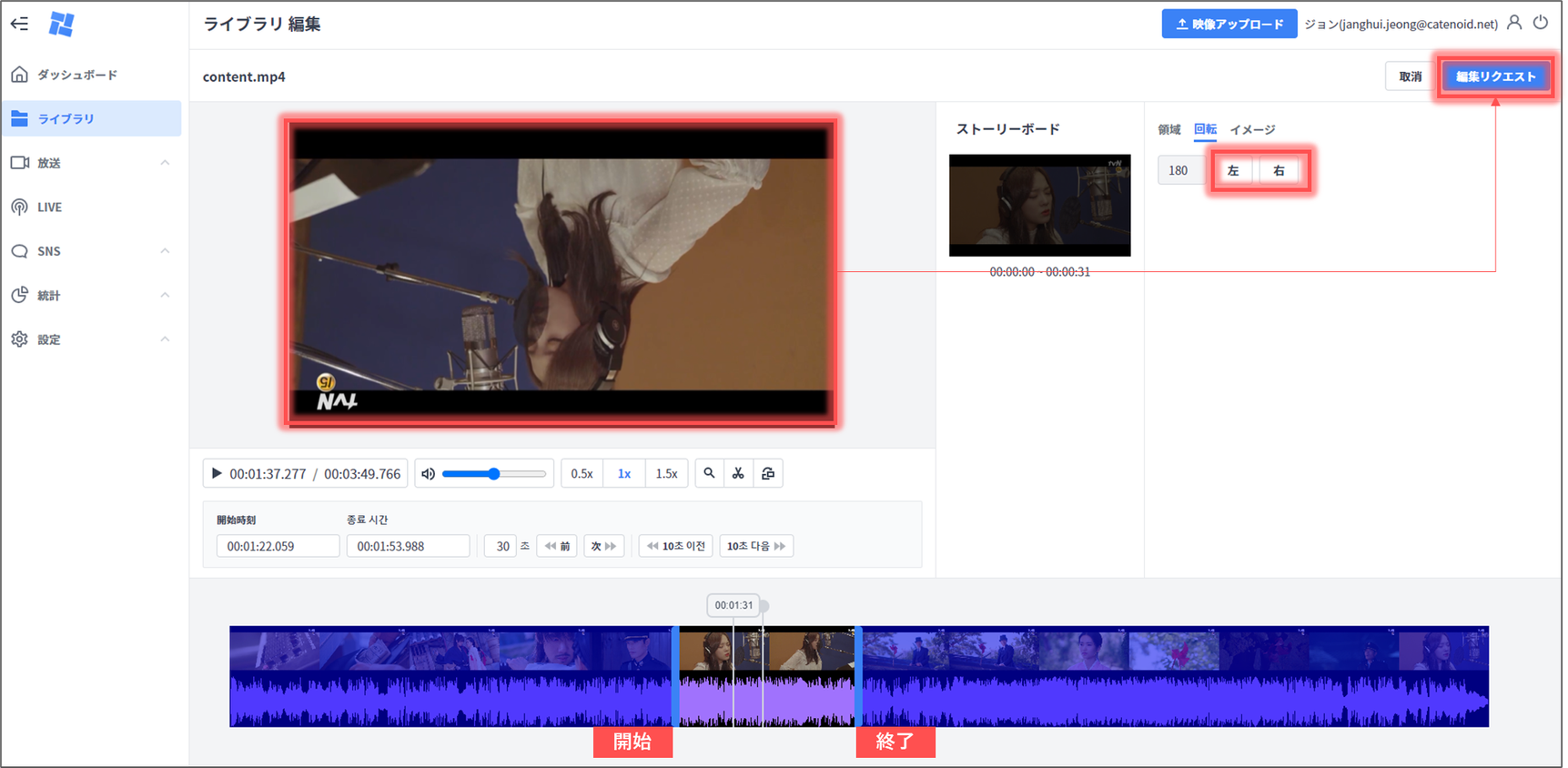Mute audio with the speaker icon
Viewport: 1568px width, 768px height.
tap(428, 473)
